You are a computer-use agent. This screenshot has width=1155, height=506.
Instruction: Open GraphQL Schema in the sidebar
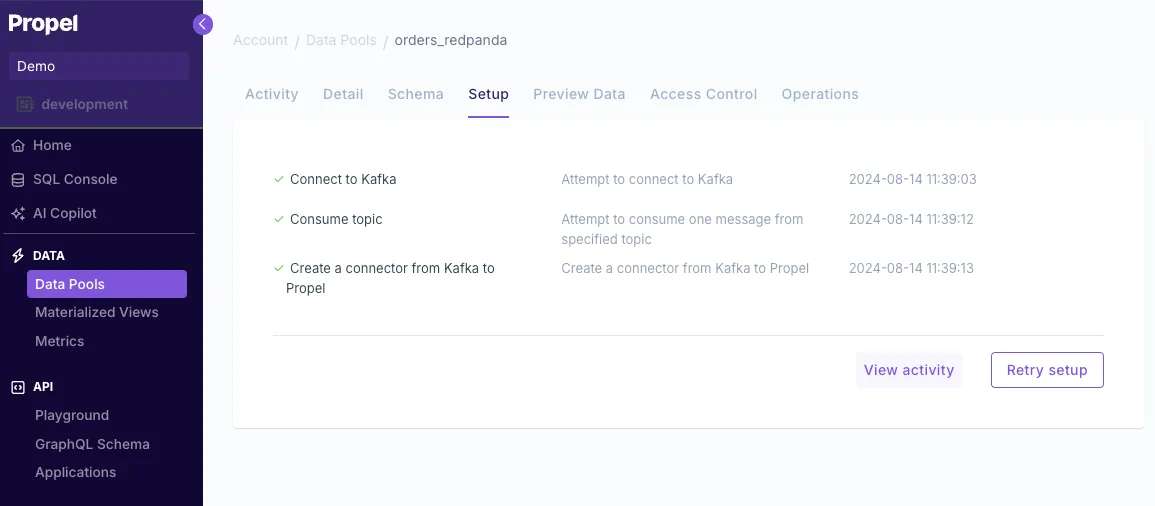pyautogui.click(x=92, y=444)
